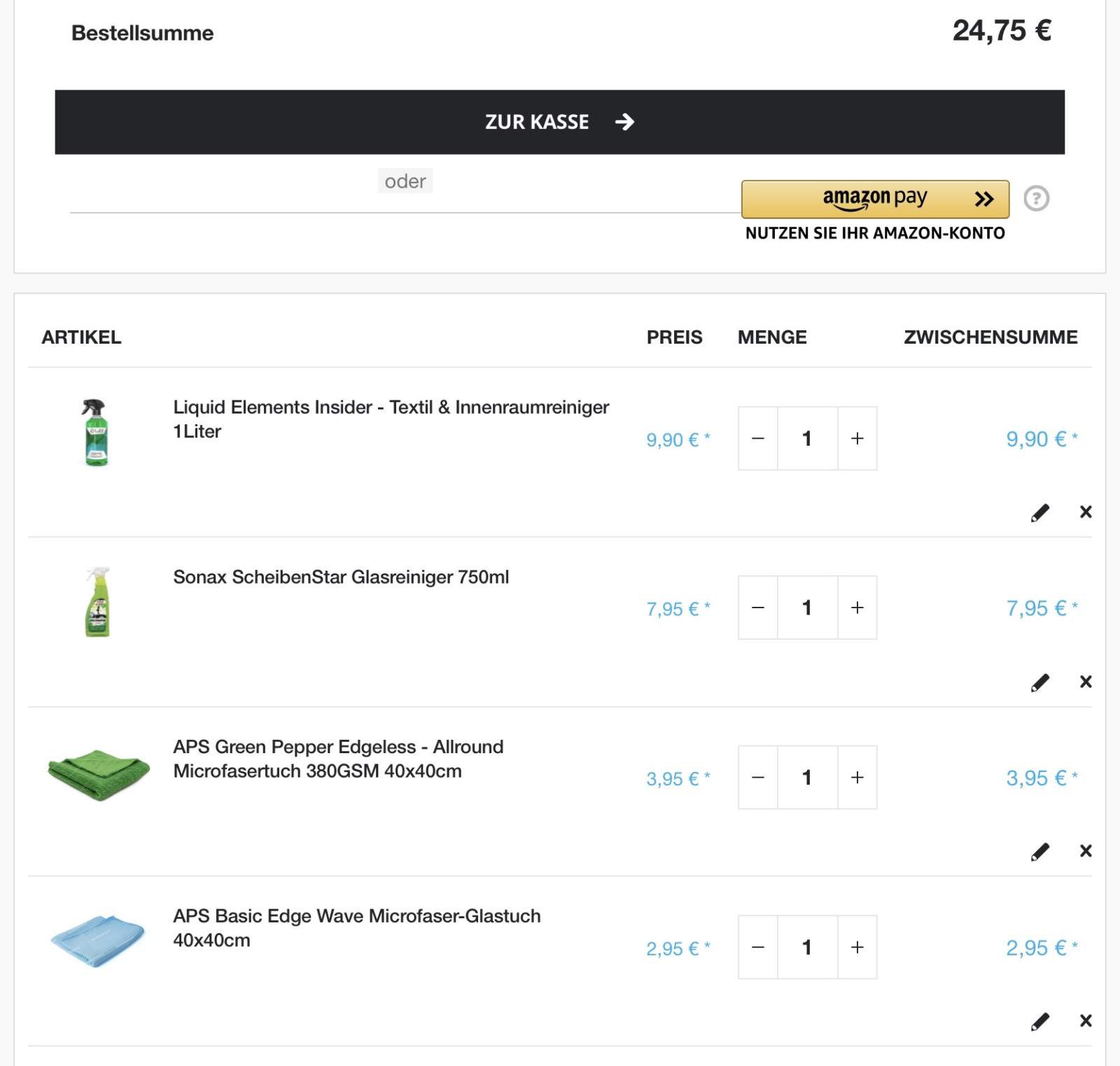
Task: Open Sonax ScheibenStar Glasreiniger 750ml link
Action: coord(341,577)
